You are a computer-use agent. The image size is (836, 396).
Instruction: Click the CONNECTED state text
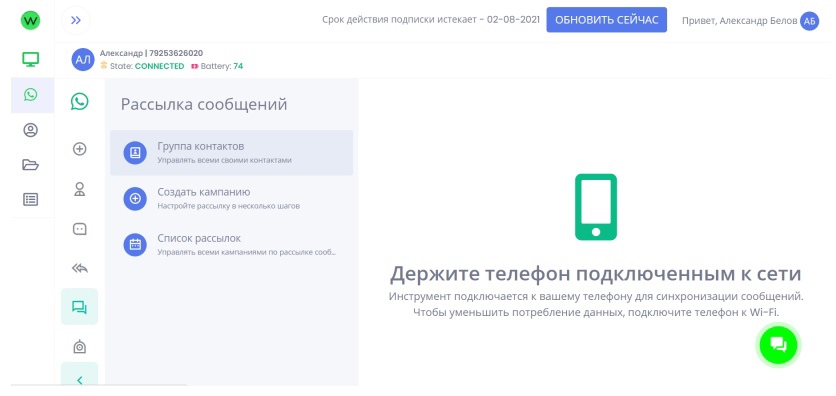[159, 66]
